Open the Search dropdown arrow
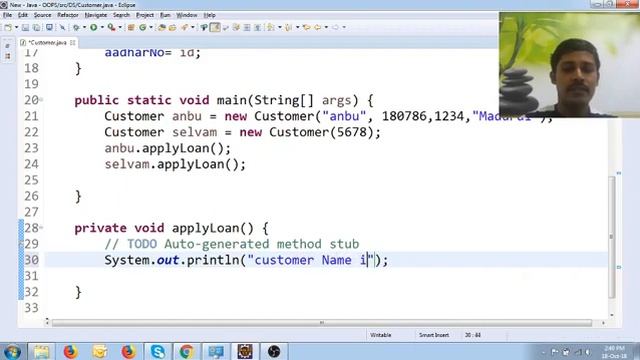 tap(193, 27)
